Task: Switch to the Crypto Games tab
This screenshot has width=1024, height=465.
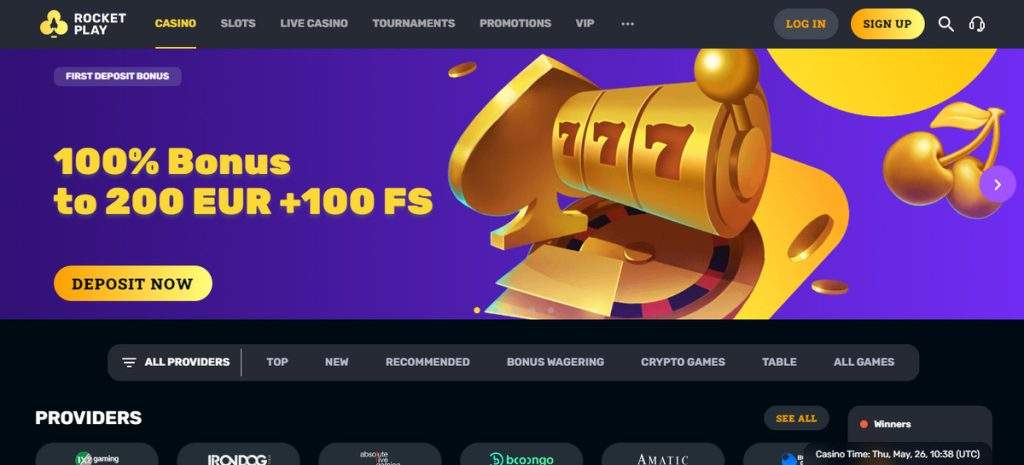Action: coord(682,362)
